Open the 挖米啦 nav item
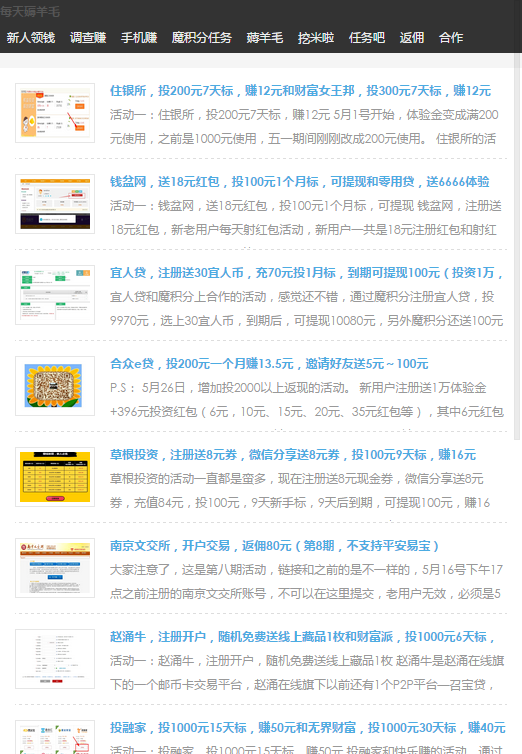The width and height of the screenshot is (522, 754). coord(316,38)
